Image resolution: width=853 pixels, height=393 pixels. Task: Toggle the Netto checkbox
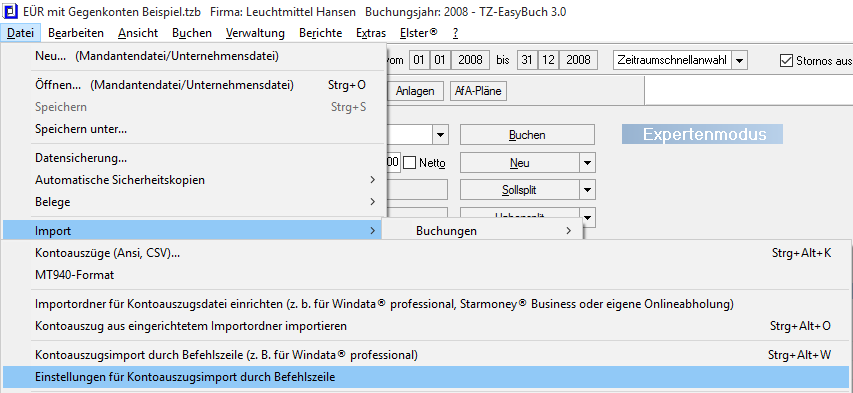[409, 162]
